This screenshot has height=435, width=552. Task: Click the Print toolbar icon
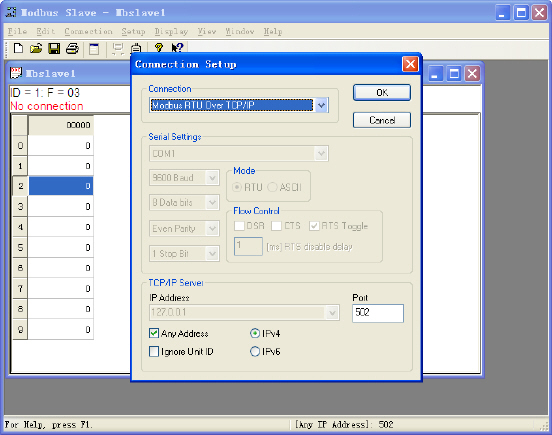[x=73, y=48]
